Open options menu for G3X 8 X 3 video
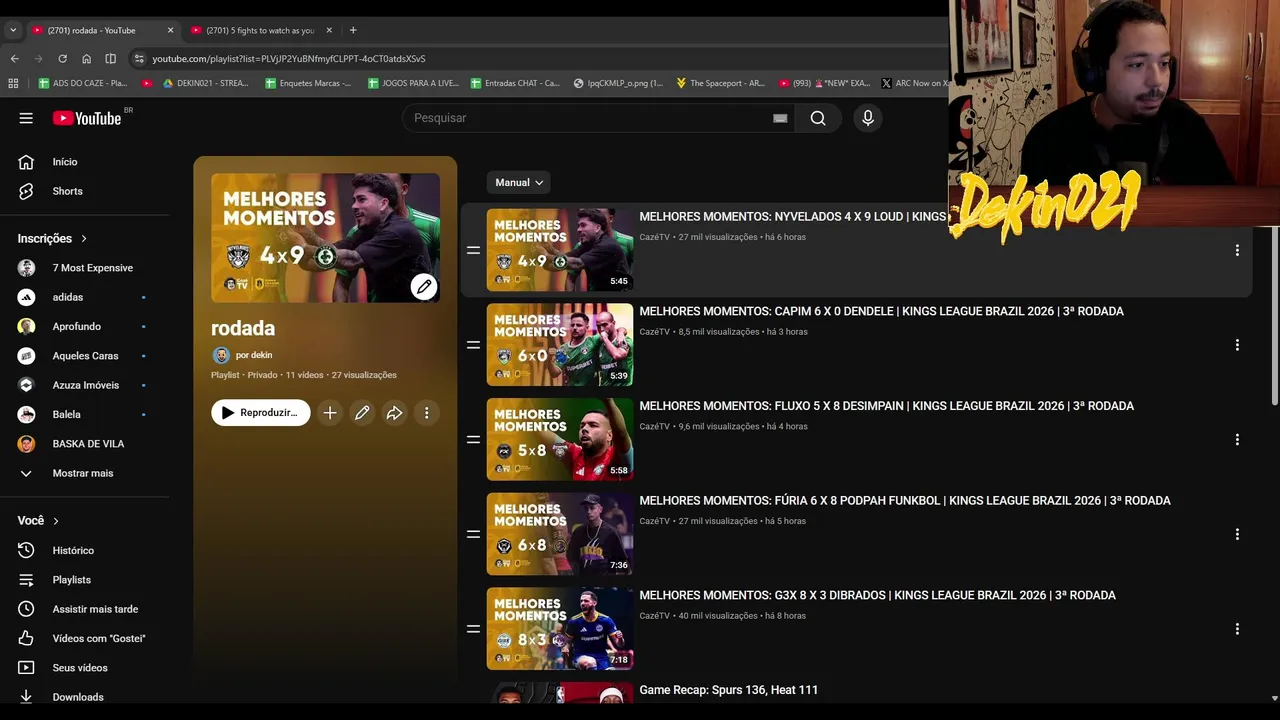The width and height of the screenshot is (1280, 720). pos(1237,629)
